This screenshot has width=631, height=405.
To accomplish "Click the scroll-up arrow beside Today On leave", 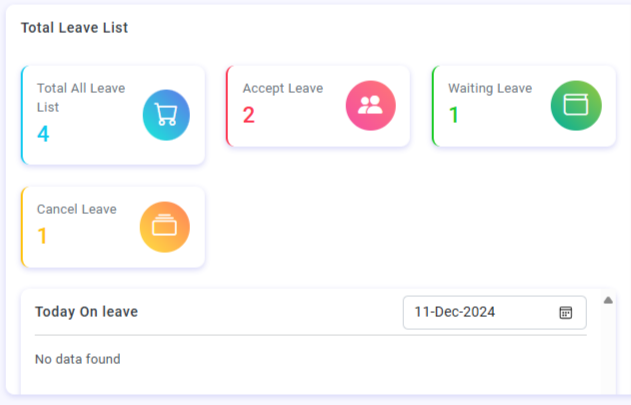I will [x=608, y=300].
